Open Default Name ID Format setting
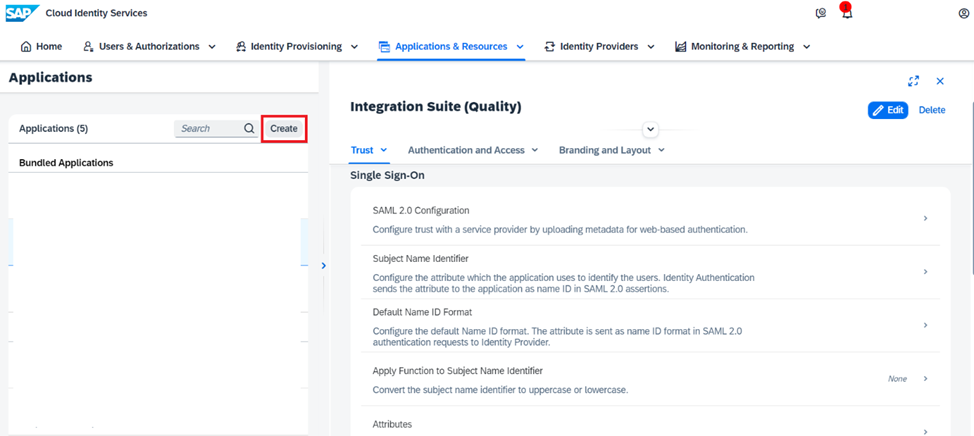974x436 pixels. (650, 326)
